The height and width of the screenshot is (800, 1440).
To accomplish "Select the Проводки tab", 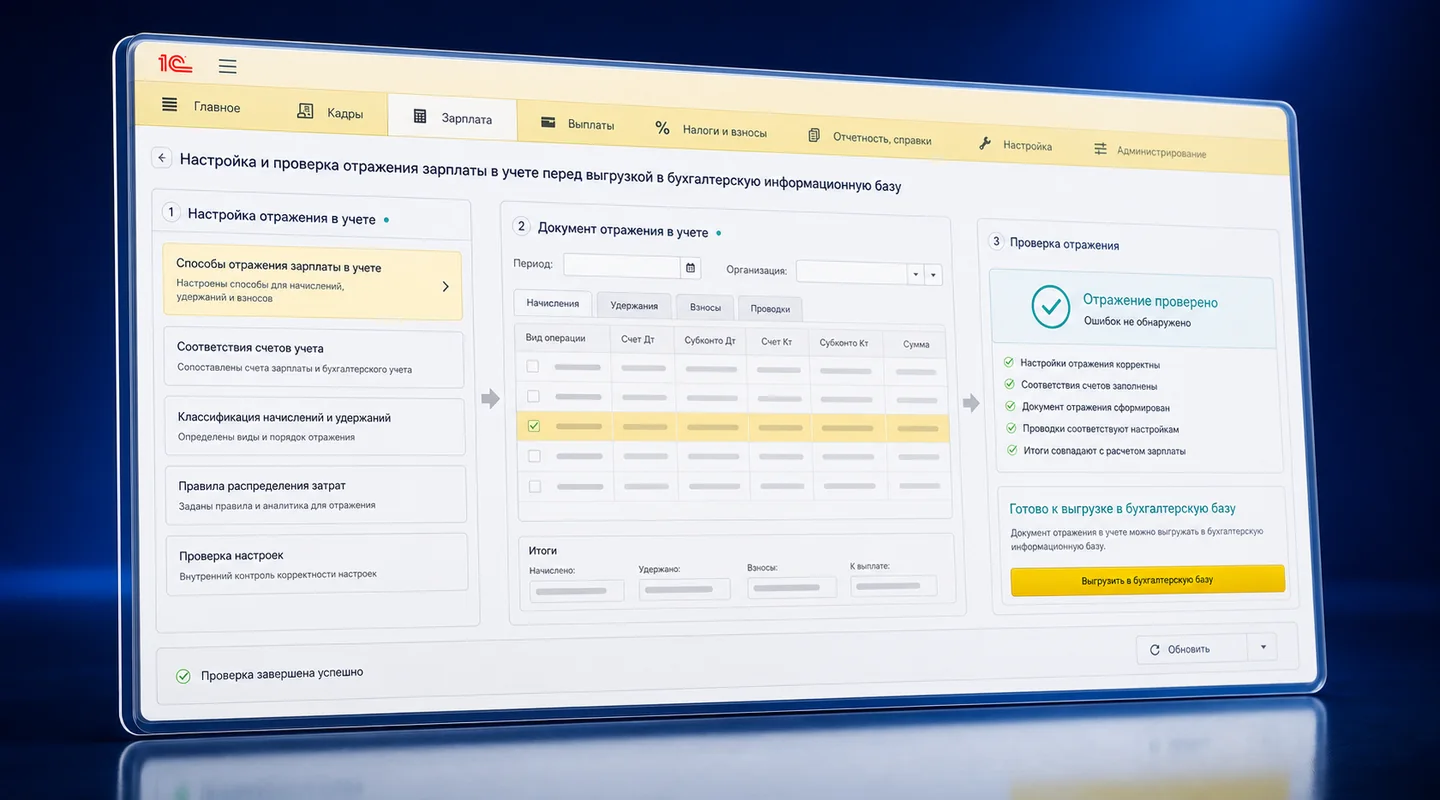I will tap(770, 309).
